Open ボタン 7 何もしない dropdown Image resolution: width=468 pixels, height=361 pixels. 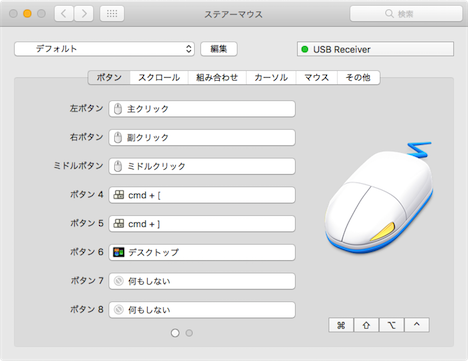click(202, 281)
